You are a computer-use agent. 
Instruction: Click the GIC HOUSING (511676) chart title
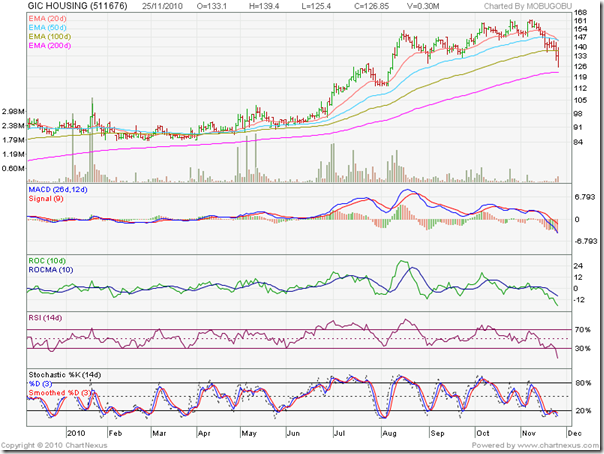coord(76,9)
